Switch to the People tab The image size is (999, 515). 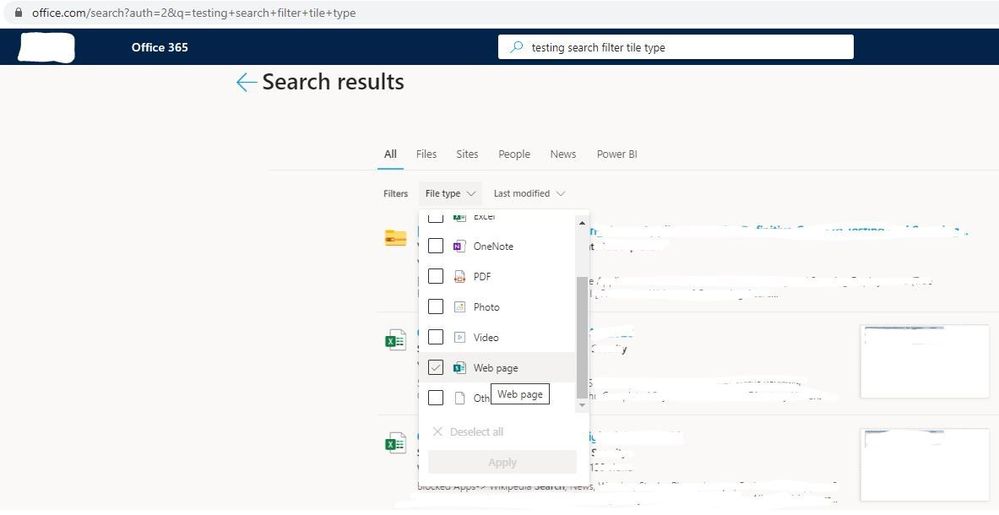tap(514, 154)
